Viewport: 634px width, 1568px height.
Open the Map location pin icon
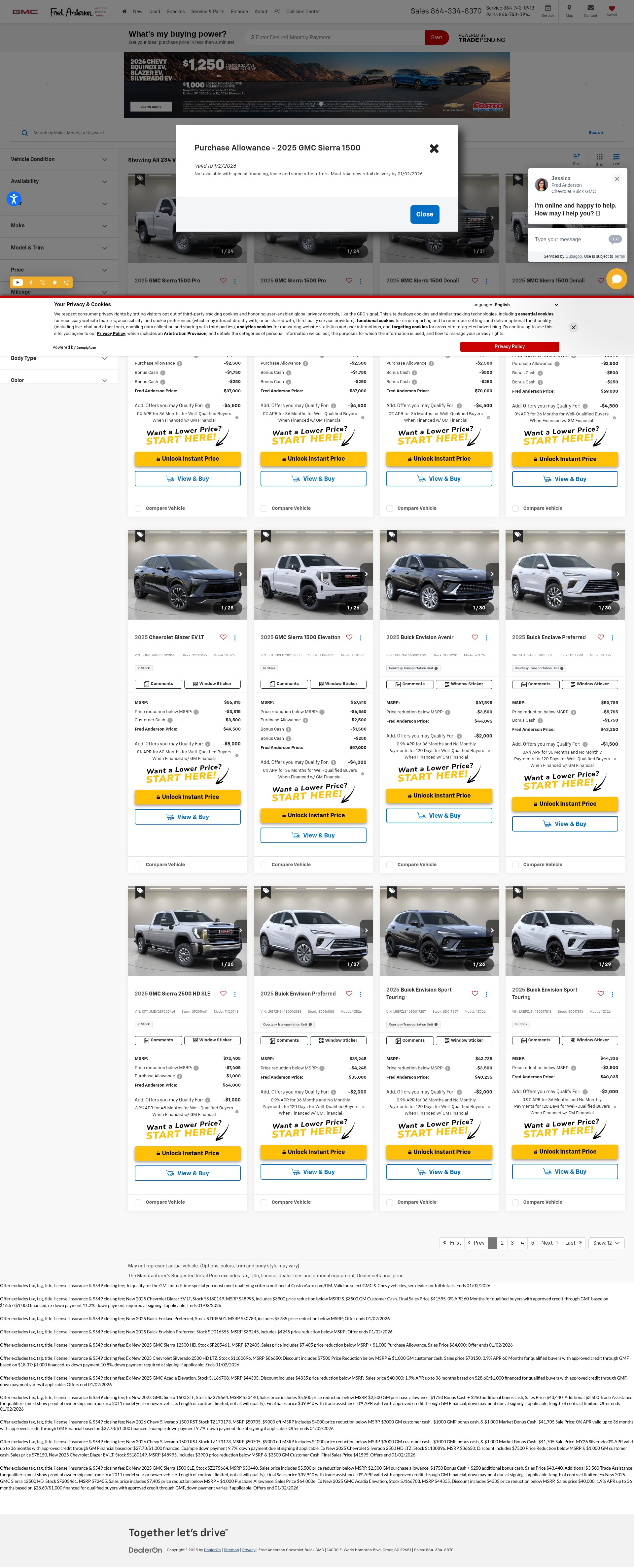coord(569,8)
